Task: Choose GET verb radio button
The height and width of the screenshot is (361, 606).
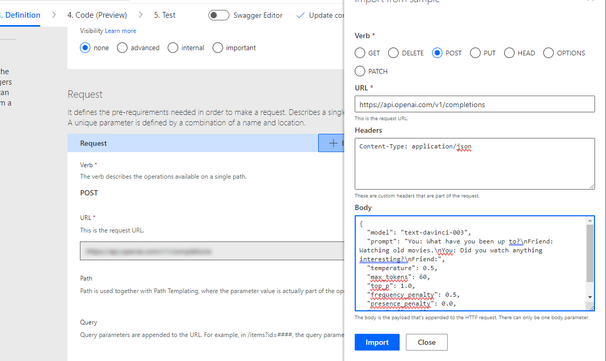Action: point(360,53)
